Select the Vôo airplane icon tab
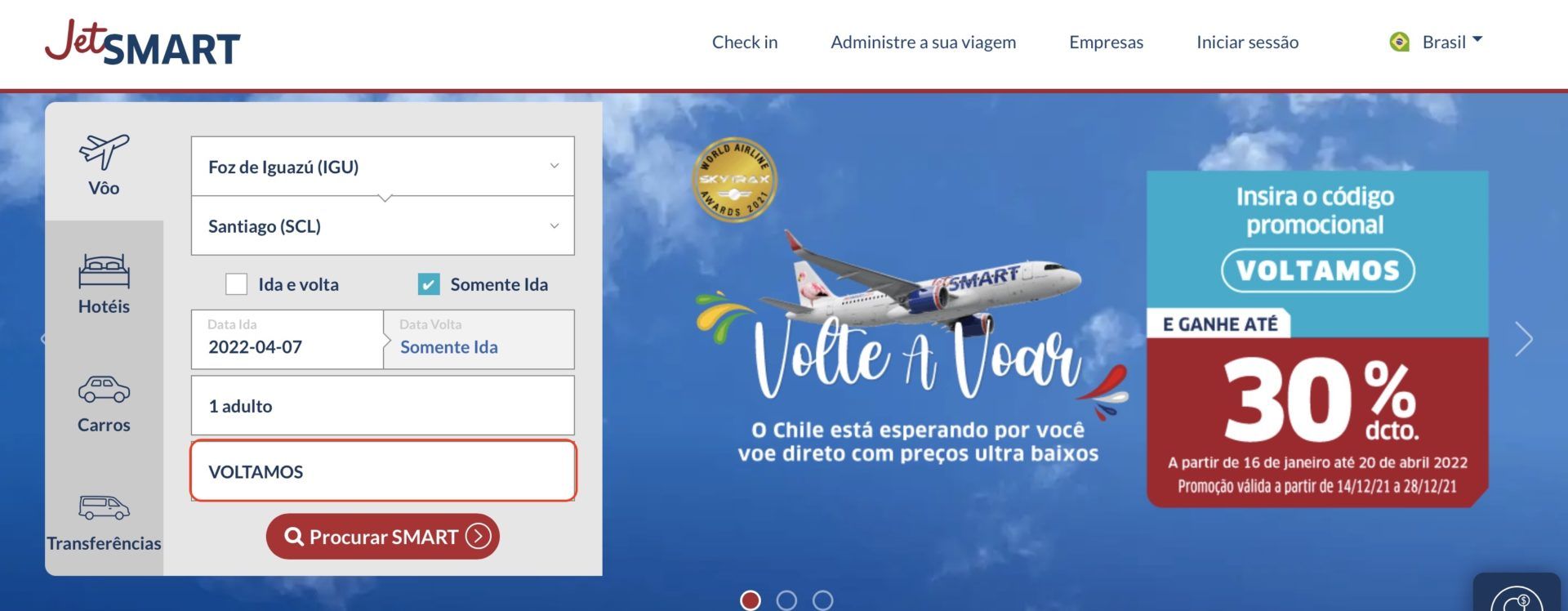The height and width of the screenshot is (611, 1568). pos(104,153)
